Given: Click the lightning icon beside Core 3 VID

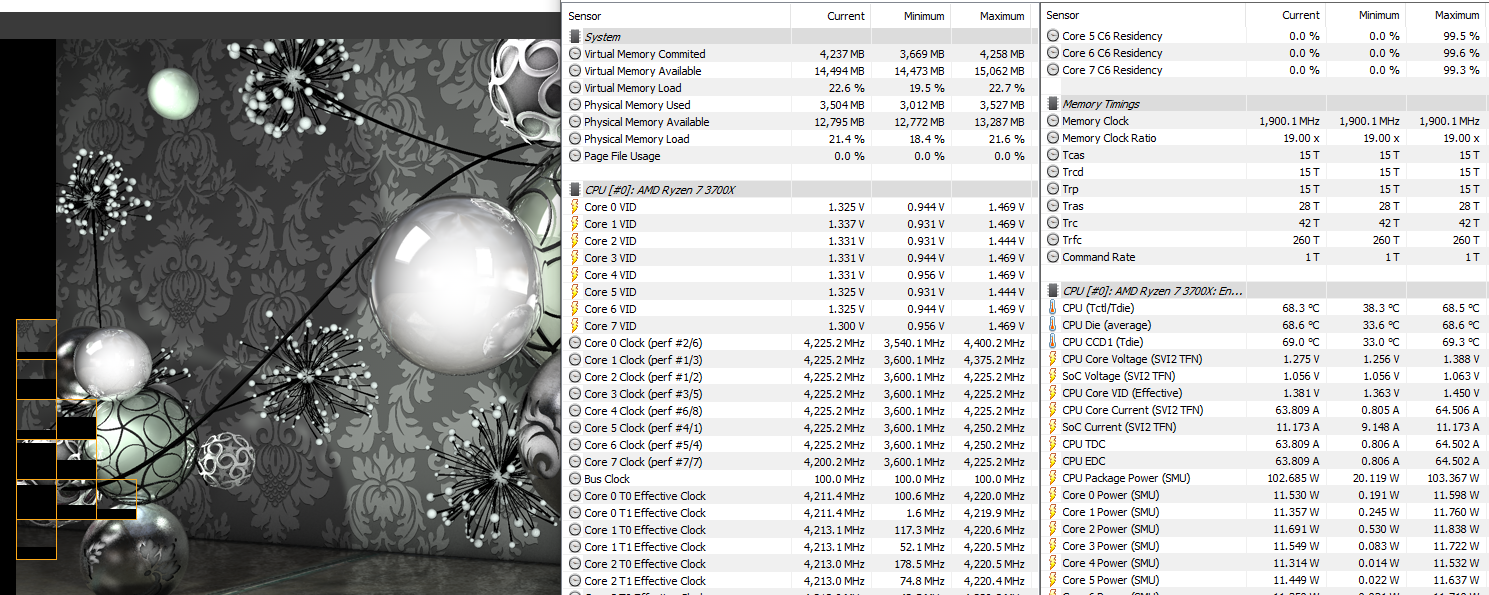Looking at the screenshot, I should tap(574, 258).
